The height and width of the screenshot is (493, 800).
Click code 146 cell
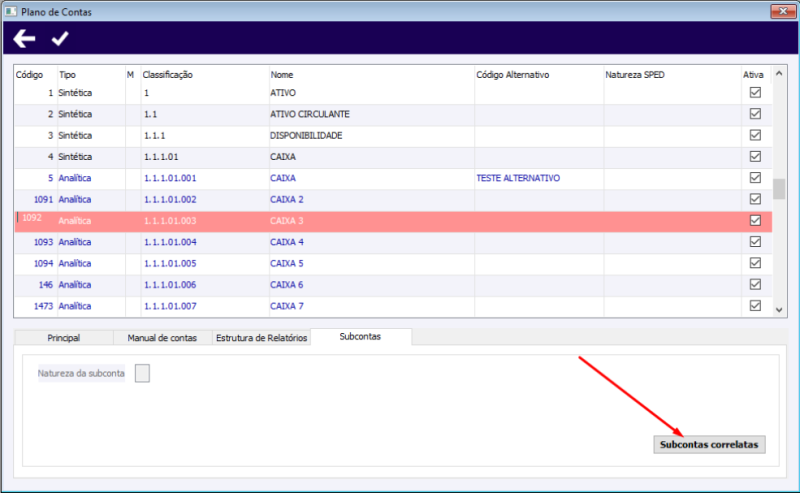(x=46, y=285)
